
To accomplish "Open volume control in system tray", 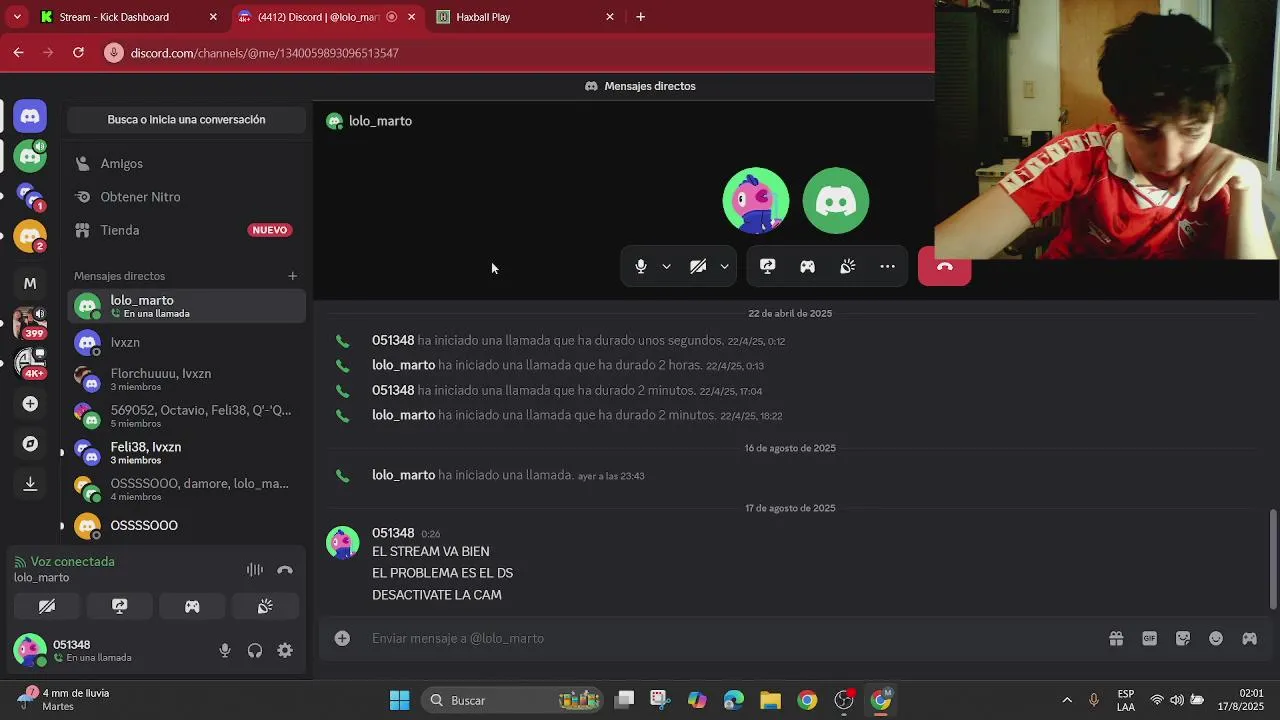I will 1177,700.
